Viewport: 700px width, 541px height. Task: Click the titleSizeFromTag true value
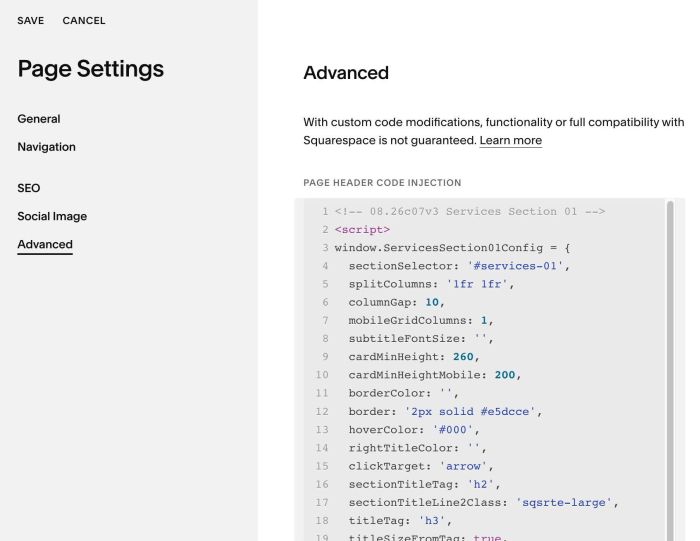coord(487,537)
